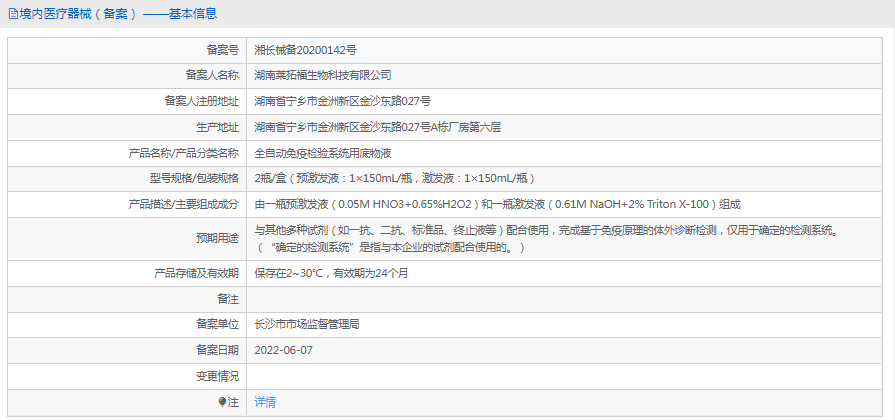This screenshot has width=895, height=420.
Task: Select authority name 长沙市市场监督管理局
Action: tap(307, 325)
